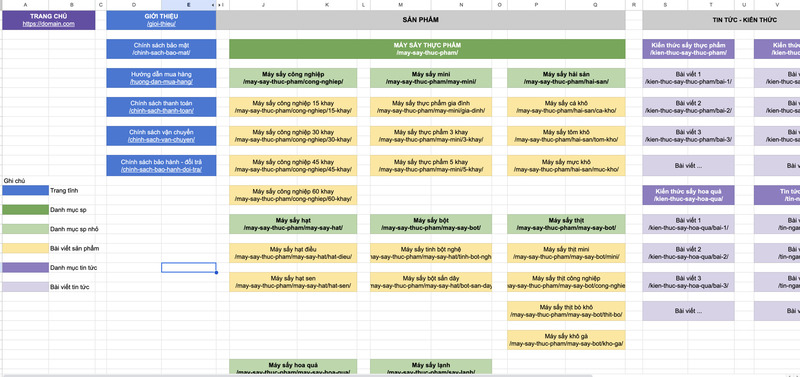800x377 pixels.
Task: Select the SẢN PHẨM header cell
Action: pyautogui.click(x=421, y=20)
